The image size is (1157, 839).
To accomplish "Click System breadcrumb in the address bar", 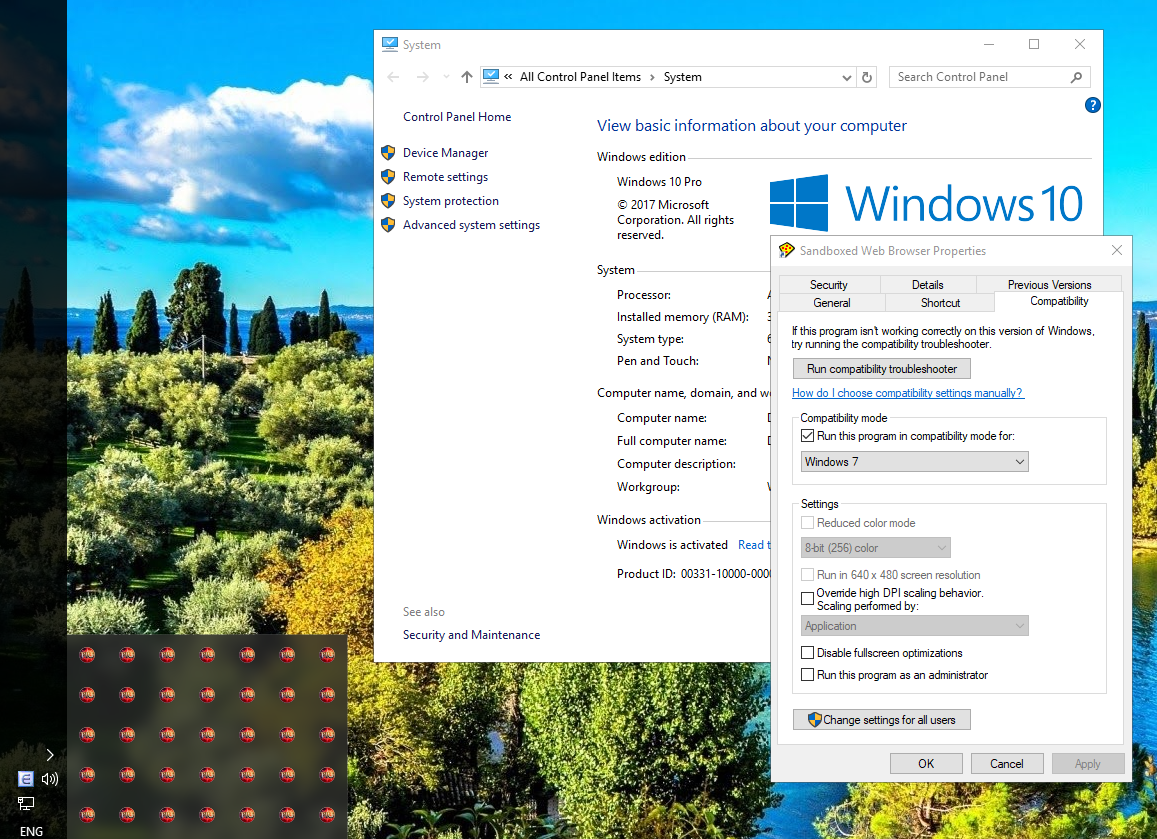I will click(683, 77).
